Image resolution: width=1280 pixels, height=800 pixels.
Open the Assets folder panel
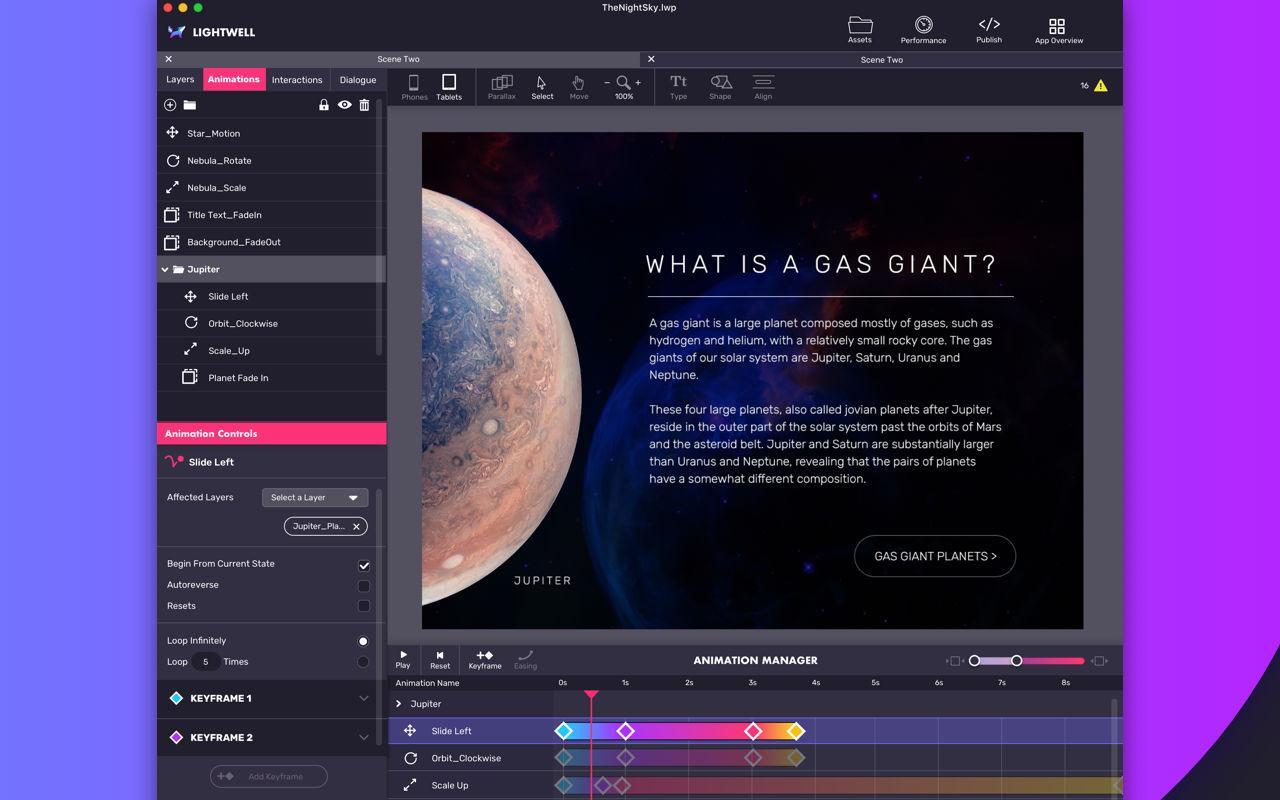(860, 28)
